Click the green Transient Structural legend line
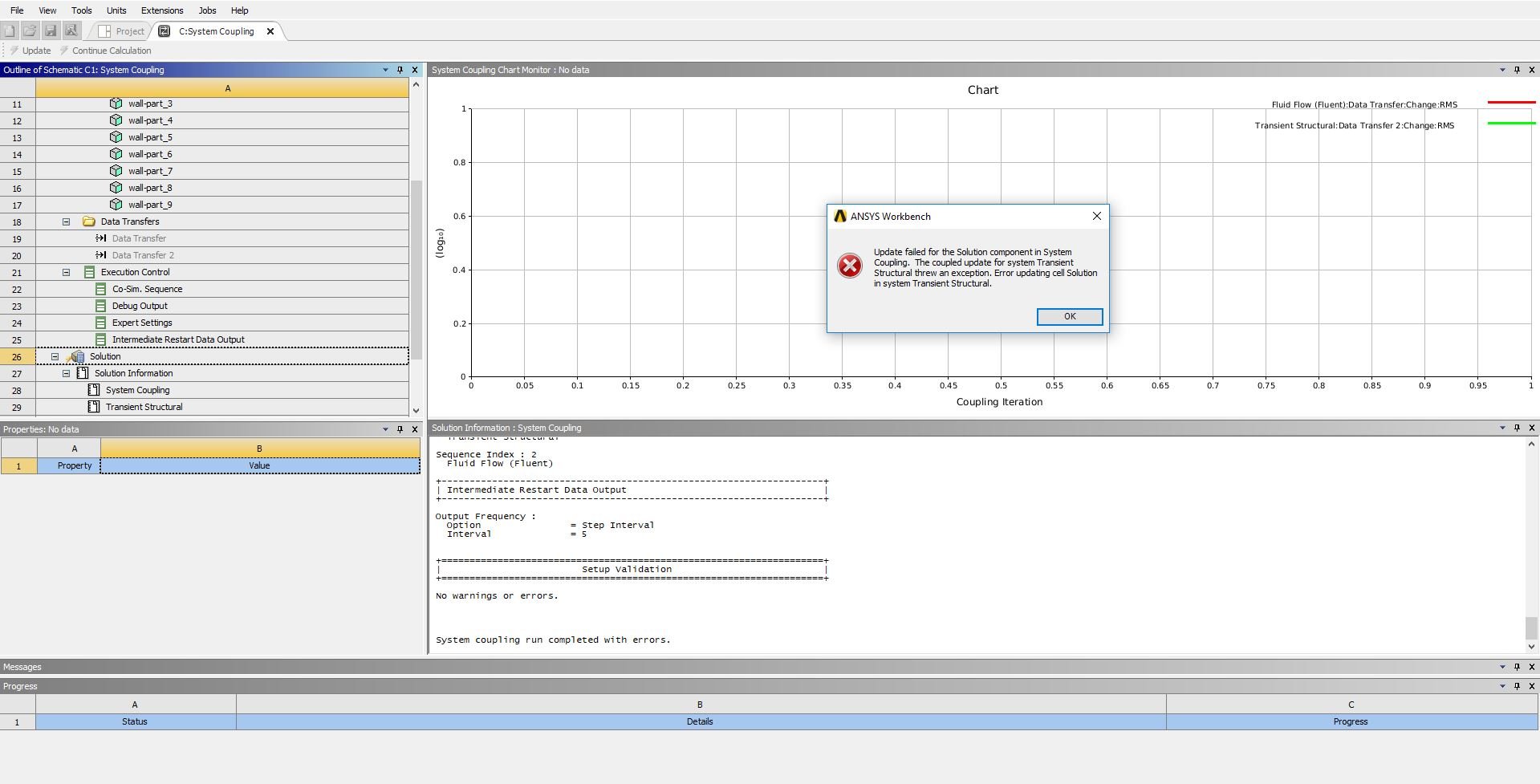The width and height of the screenshot is (1540, 784). coord(1511,124)
